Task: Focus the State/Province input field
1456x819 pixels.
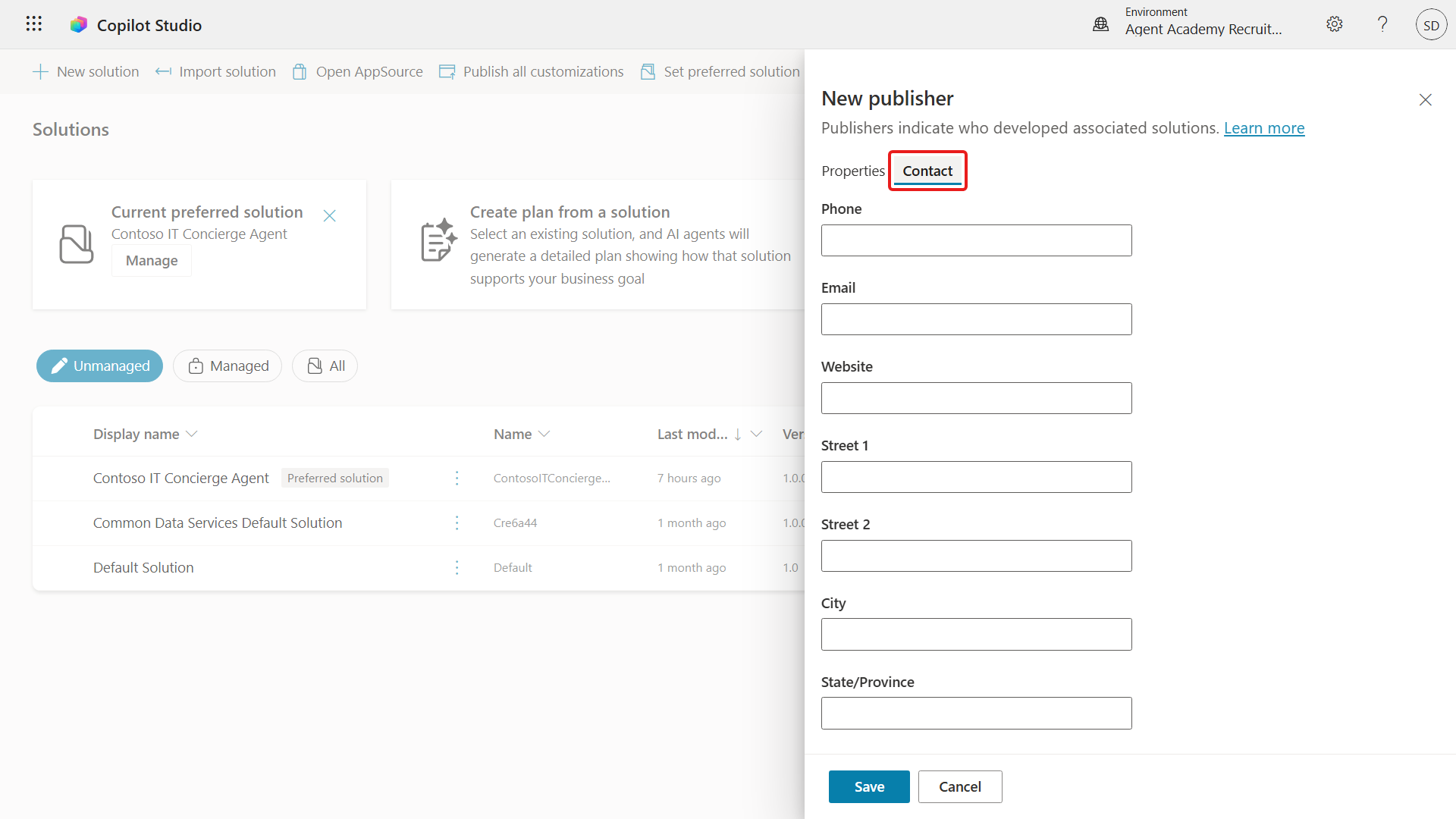Action: pos(976,713)
